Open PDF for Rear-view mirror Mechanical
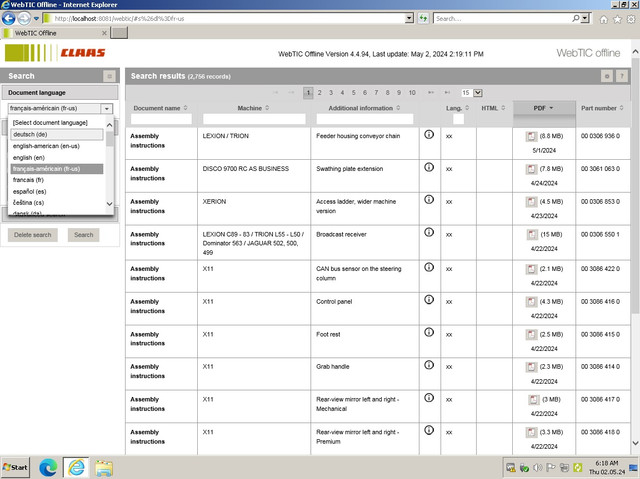This screenshot has width=640, height=479. coord(533,399)
